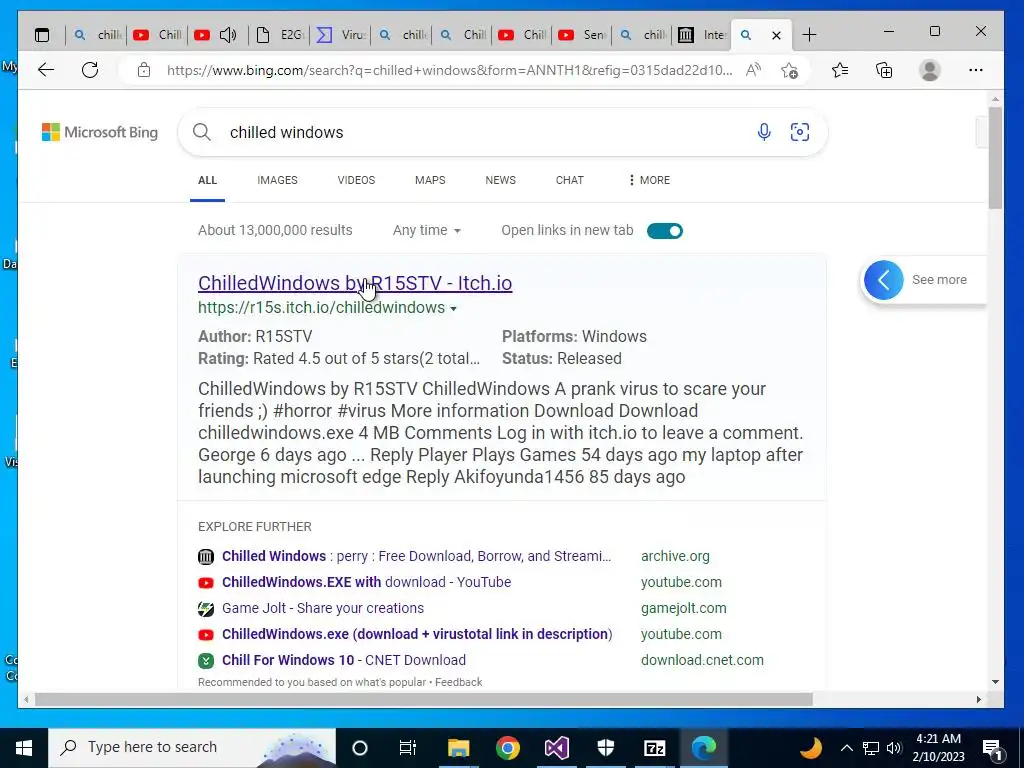Start a visual search with the camera icon
This screenshot has height=768, width=1024.
coord(800,132)
